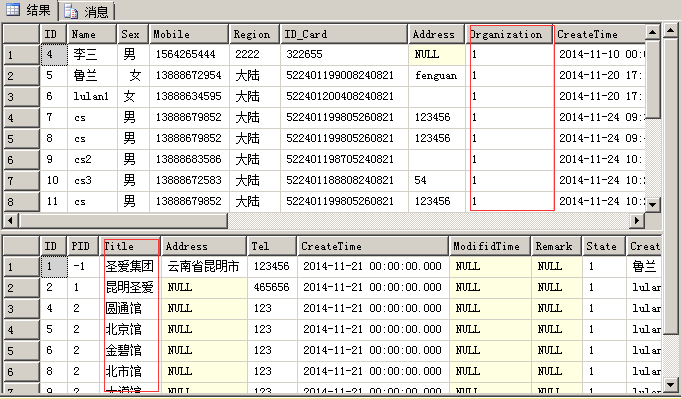Click top grid scroll-down arrow
Screen dimensions: 681x399
click(653, 204)
